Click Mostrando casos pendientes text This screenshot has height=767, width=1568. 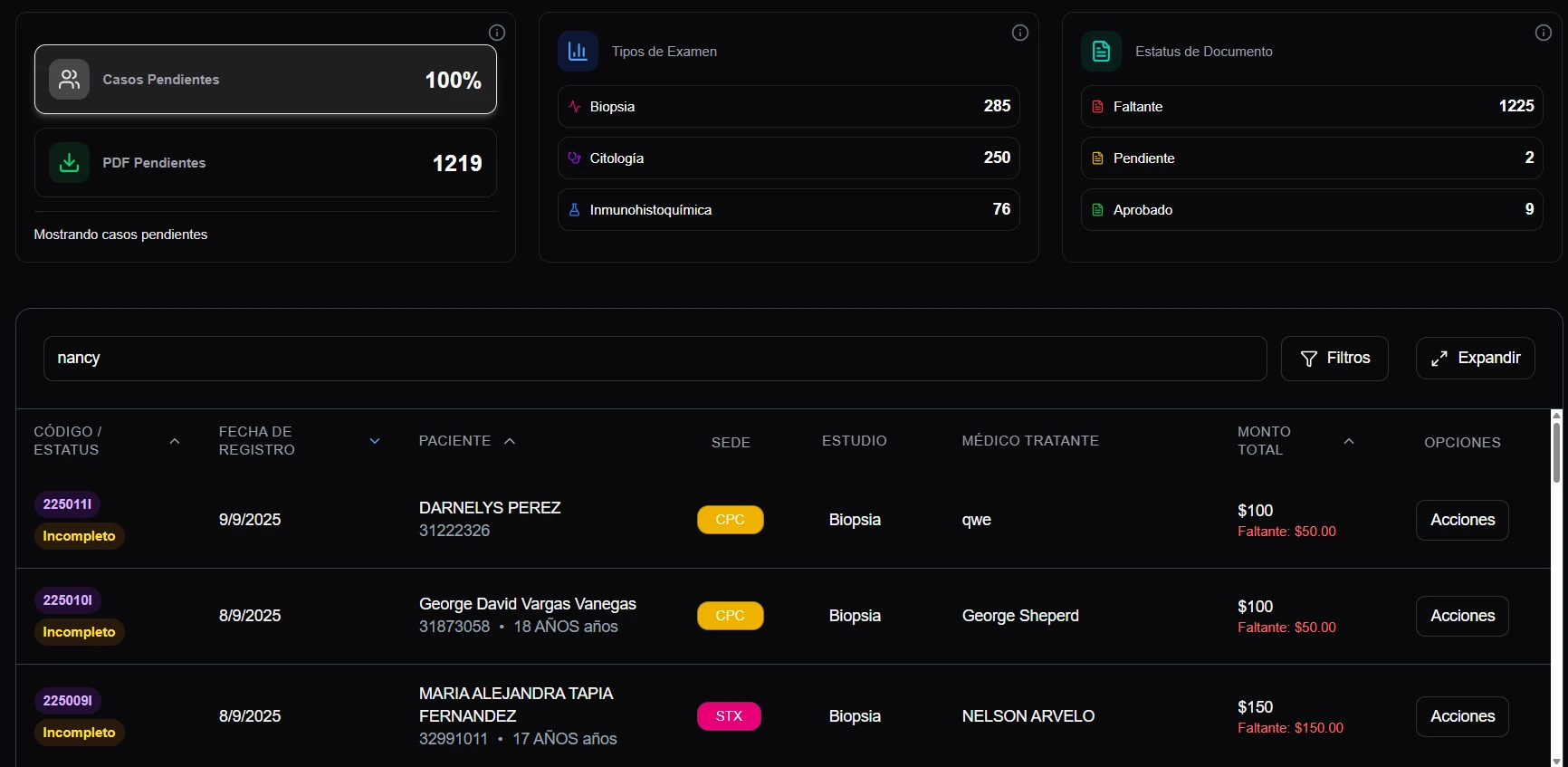tap(120, 235)
